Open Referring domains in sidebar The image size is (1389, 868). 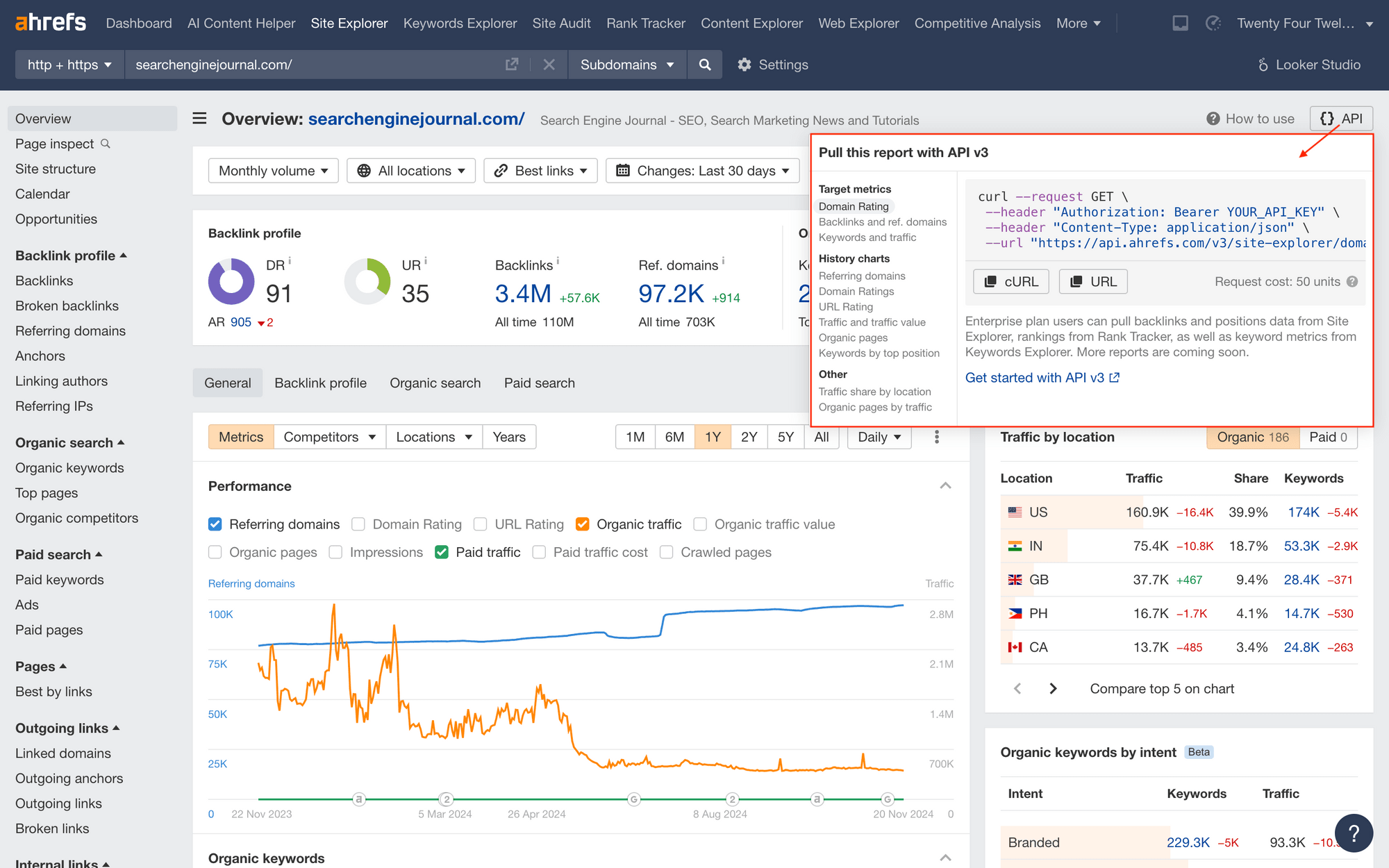[70, 331]
